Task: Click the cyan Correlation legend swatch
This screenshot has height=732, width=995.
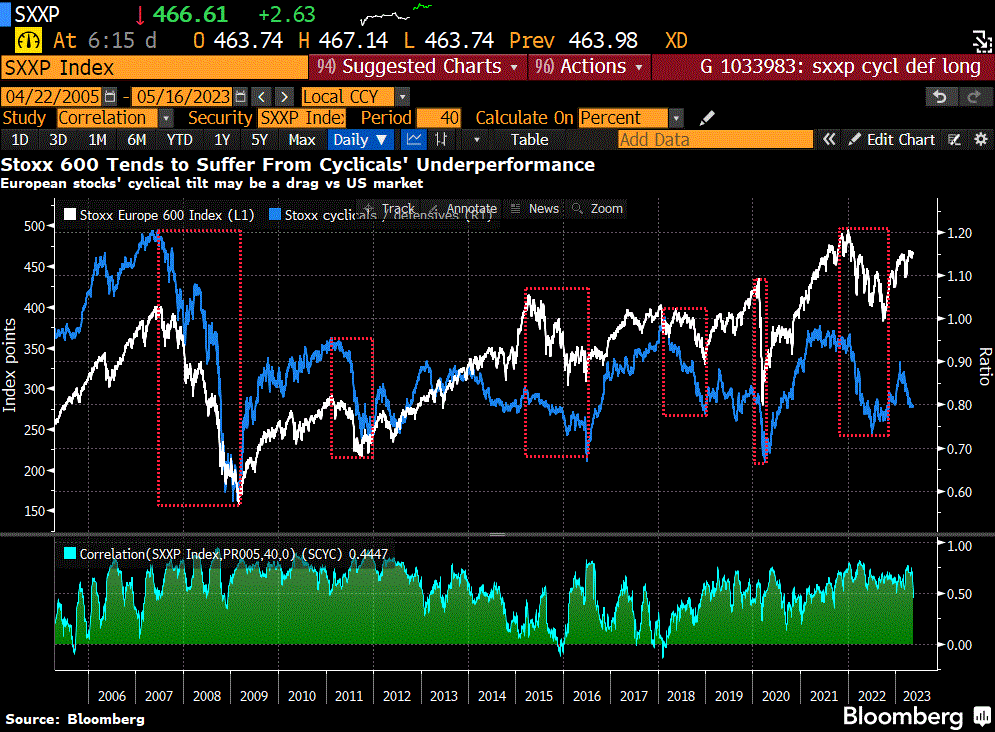Action: pos(70,554)
